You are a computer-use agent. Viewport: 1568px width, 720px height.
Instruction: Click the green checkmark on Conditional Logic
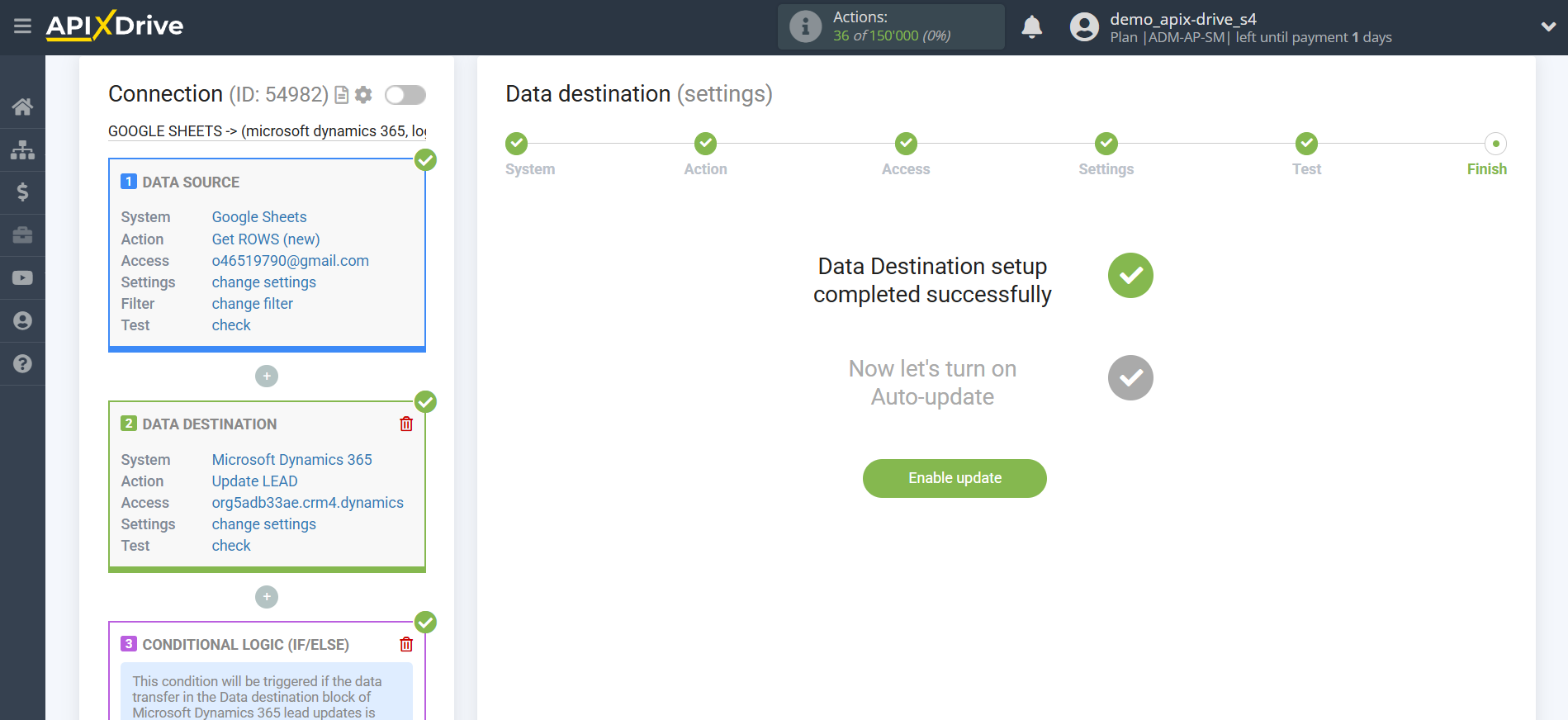pos(425,623)
